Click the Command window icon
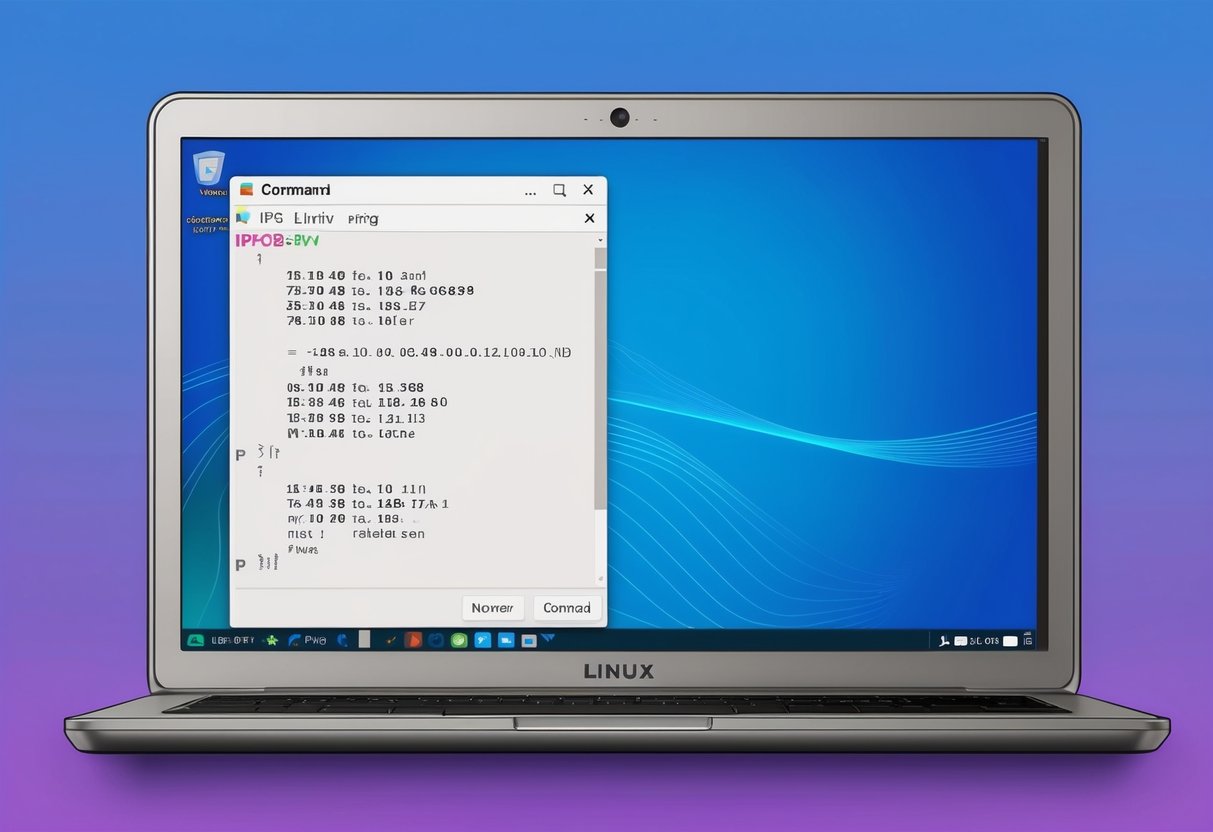1213x832 pixels. [x=247, y=189]
